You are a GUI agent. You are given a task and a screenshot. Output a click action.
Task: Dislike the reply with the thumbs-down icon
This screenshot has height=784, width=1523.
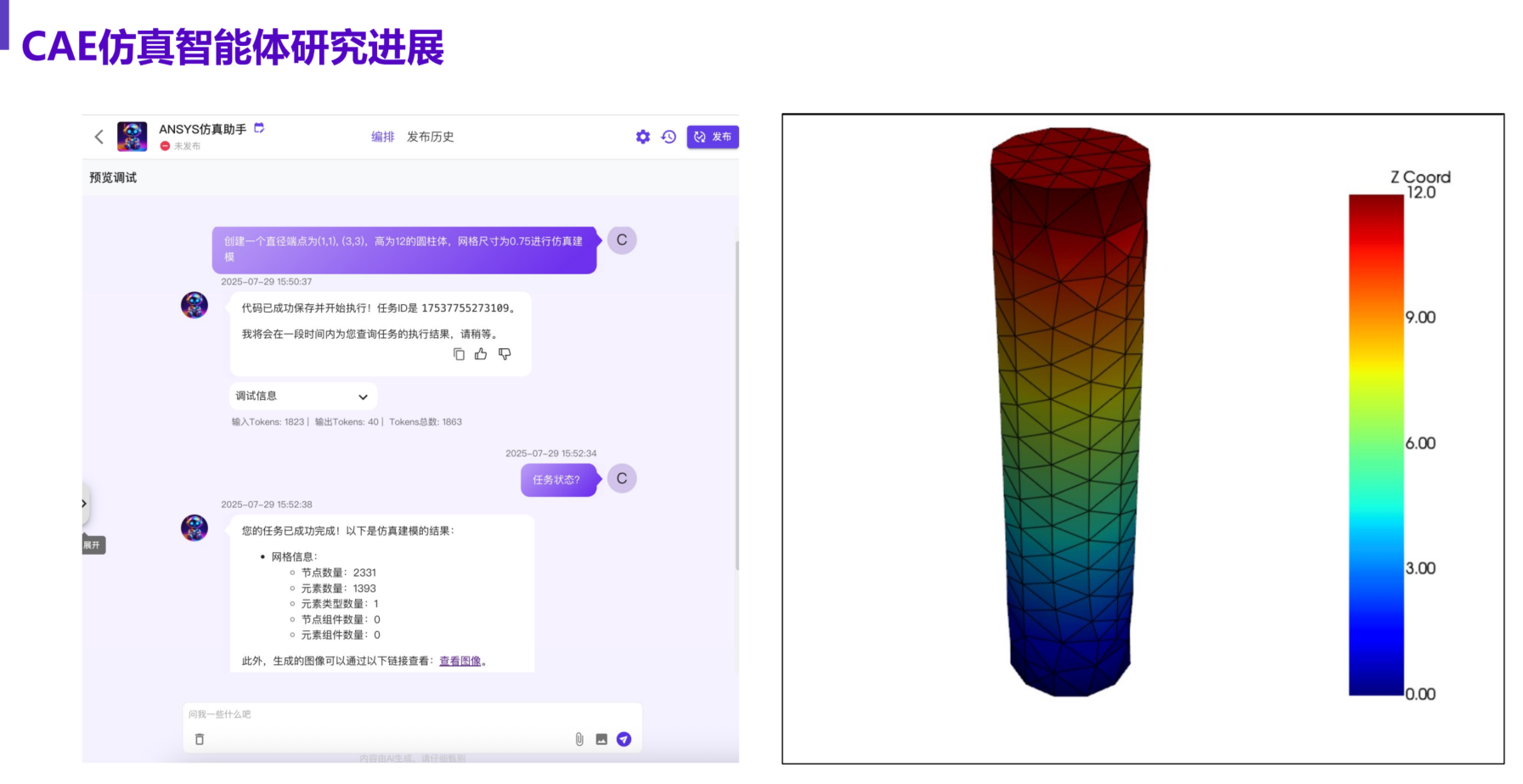pyautogui.click(x=505, y=354)
